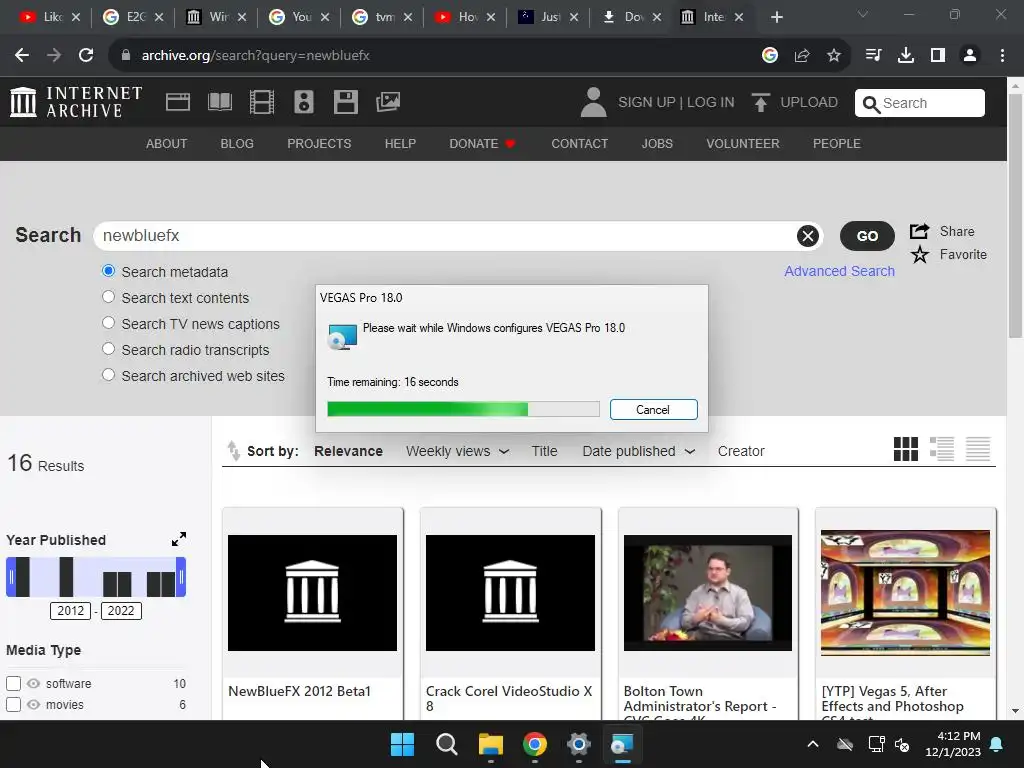Cancel the VEGAS Pro 18.0 installer
Image resolution: width=1024 pixels, height=768 pixels.
[x=654, y=409]
